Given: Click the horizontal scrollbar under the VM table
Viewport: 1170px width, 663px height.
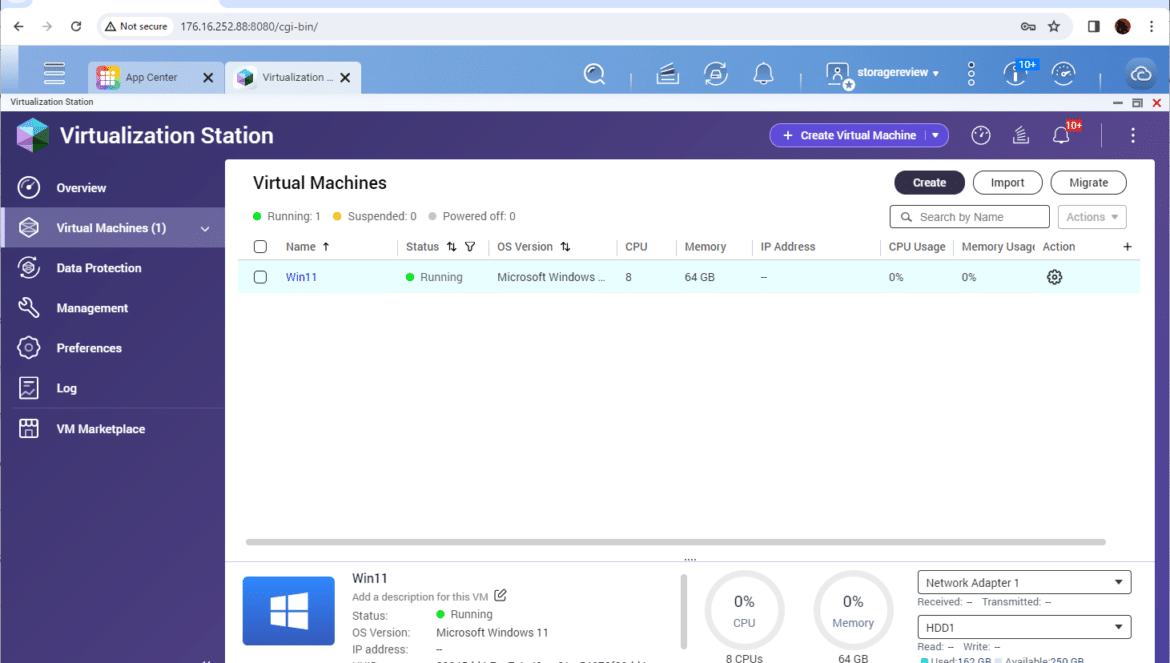Looking at the screenshot, I should [x=675, y=542].
